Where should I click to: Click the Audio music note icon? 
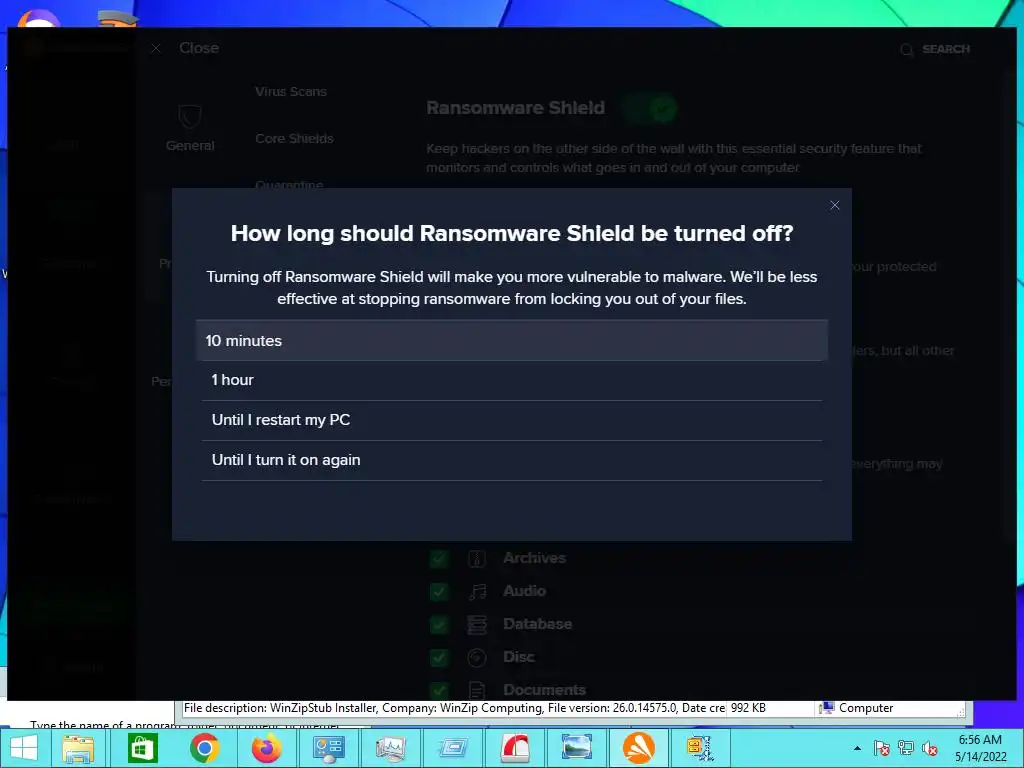pyautogui.click(x=477, y=592)
